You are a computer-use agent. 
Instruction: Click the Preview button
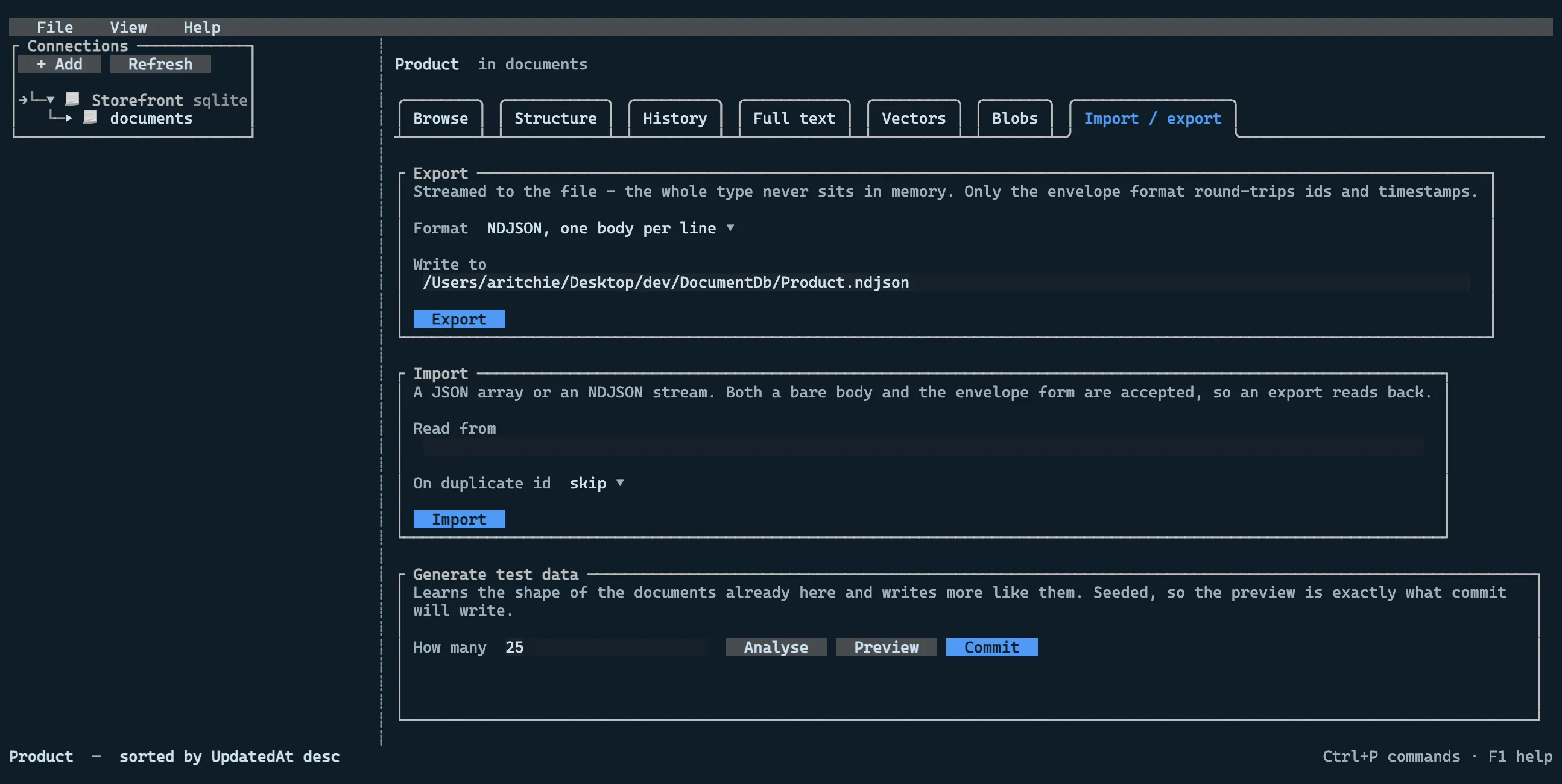tap(886, 648)
